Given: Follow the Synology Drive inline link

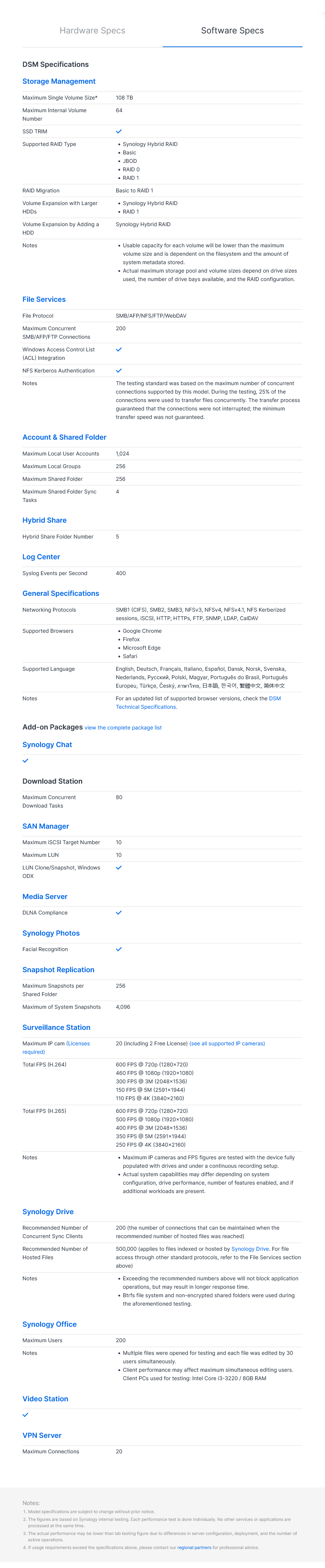Looking at the screenshot, I should click(249, 1248).
